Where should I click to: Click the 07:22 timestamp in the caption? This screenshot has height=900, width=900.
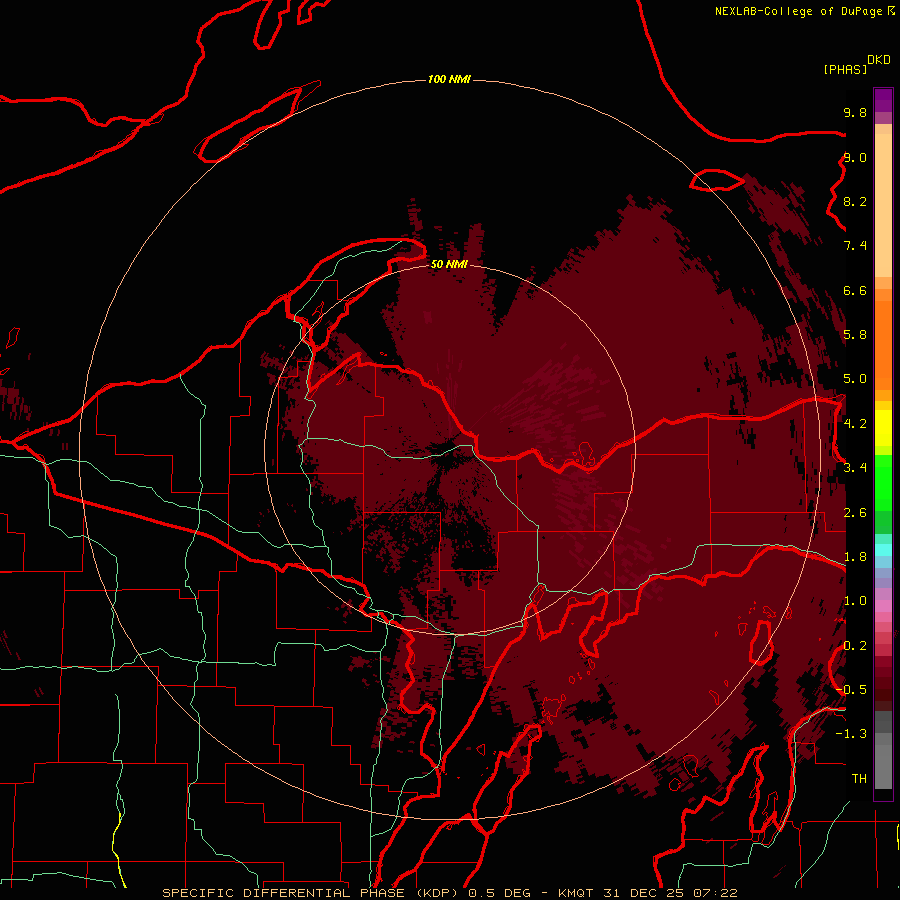pyautogui.click(x=715, y=893)
